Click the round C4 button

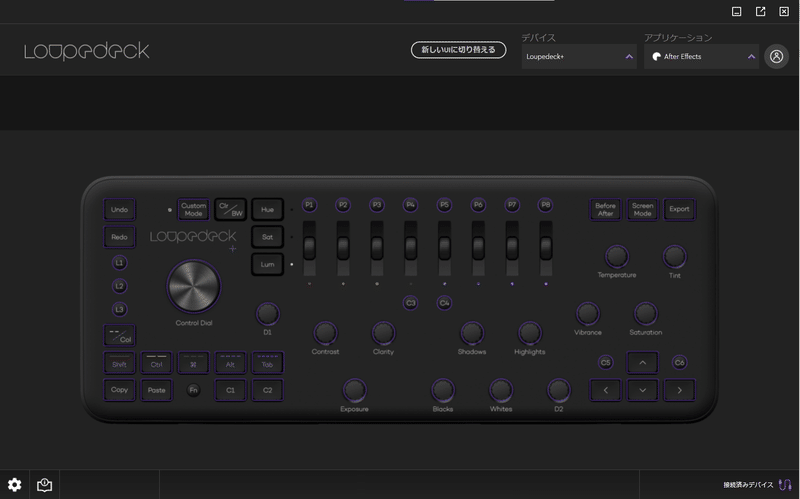pos(444,303)
